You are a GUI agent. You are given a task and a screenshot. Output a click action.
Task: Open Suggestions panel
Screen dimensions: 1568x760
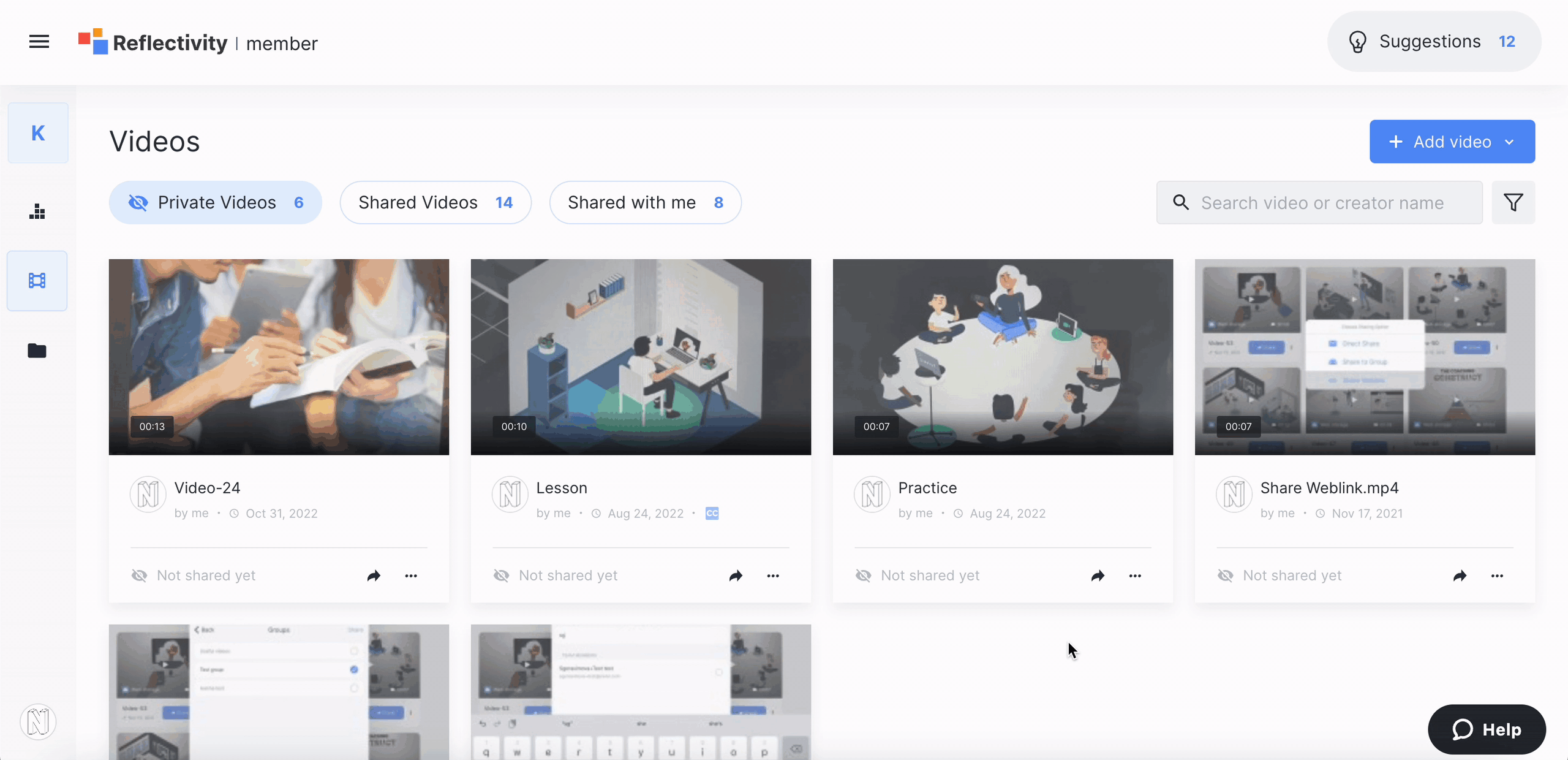[x=1433, y=42]
